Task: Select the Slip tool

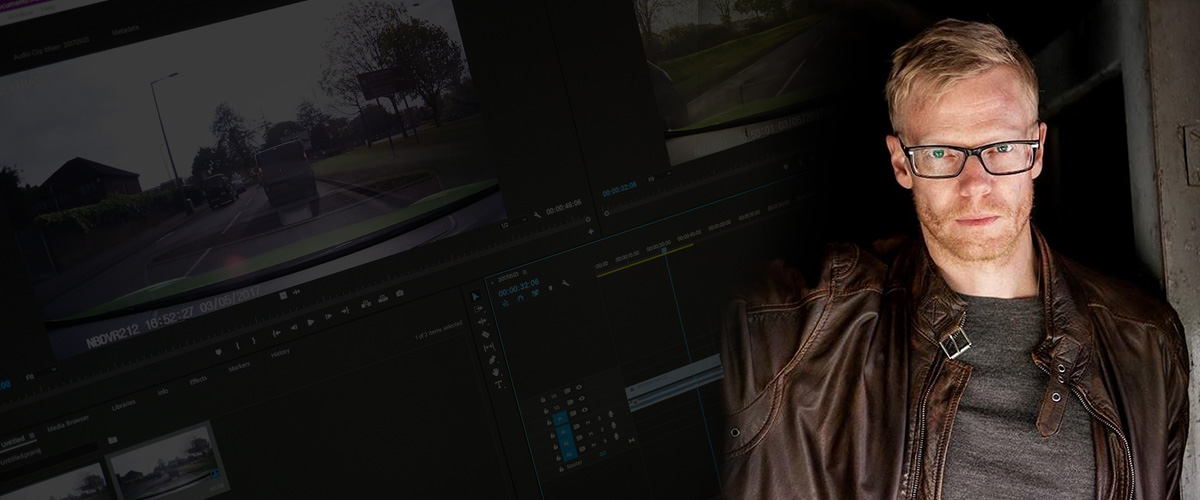Action: pos(489,347)
